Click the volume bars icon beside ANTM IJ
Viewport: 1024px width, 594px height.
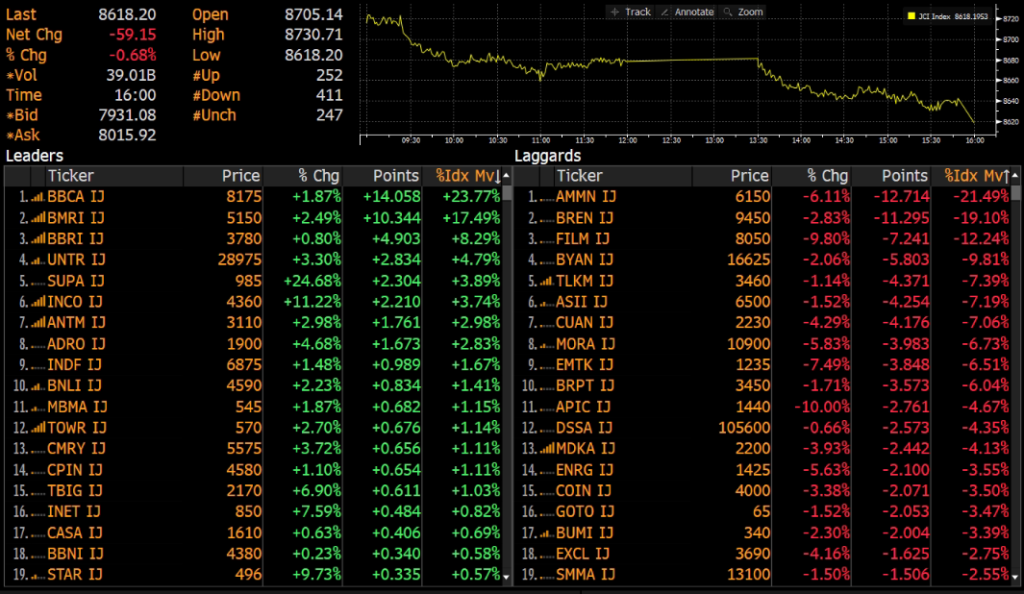point(37,323)
